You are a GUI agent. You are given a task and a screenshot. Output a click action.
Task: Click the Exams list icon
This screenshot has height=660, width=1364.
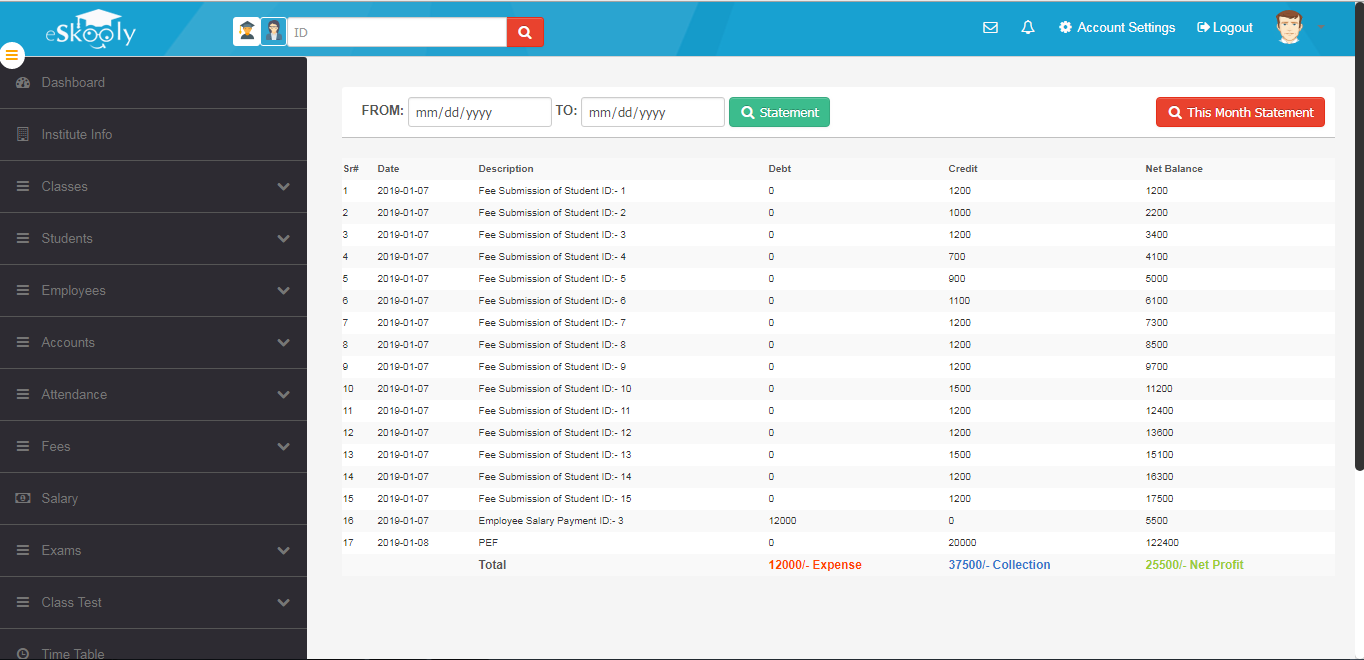tap(23, 551)
